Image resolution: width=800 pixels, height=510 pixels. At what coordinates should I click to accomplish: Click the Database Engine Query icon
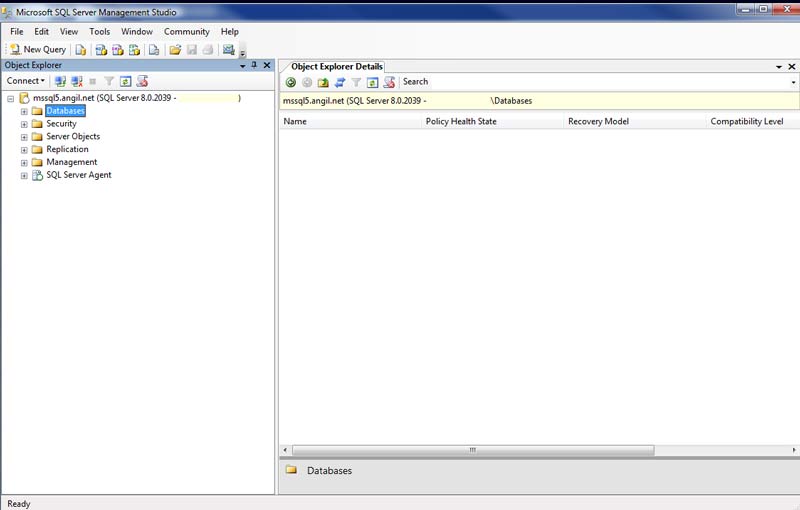click(x=81, y=49)
